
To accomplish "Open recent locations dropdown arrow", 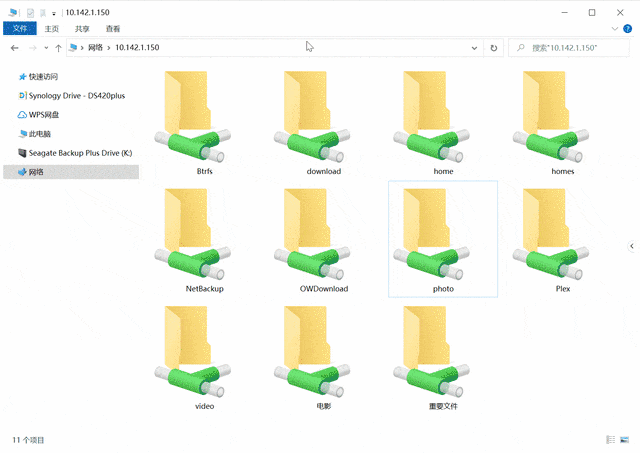I will pos(46,48).
